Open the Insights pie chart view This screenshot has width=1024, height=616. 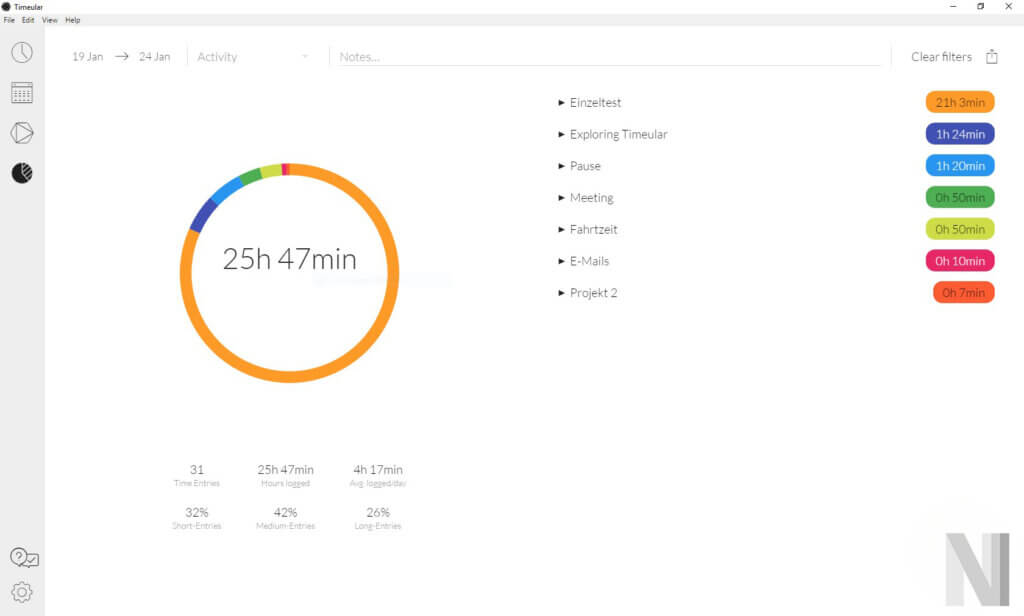[22, 172]
